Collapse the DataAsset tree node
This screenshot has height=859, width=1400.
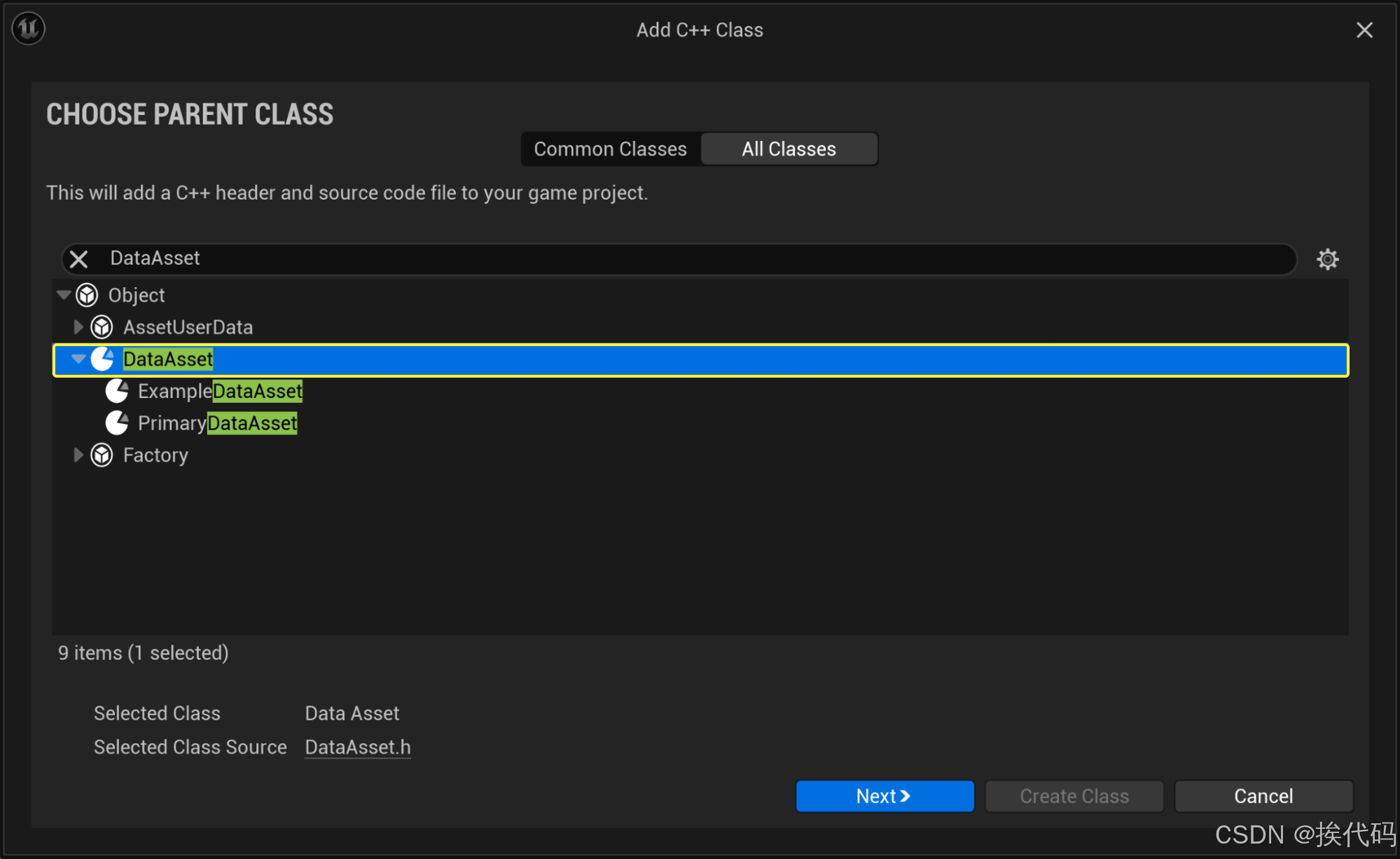(x=78, y=359)
